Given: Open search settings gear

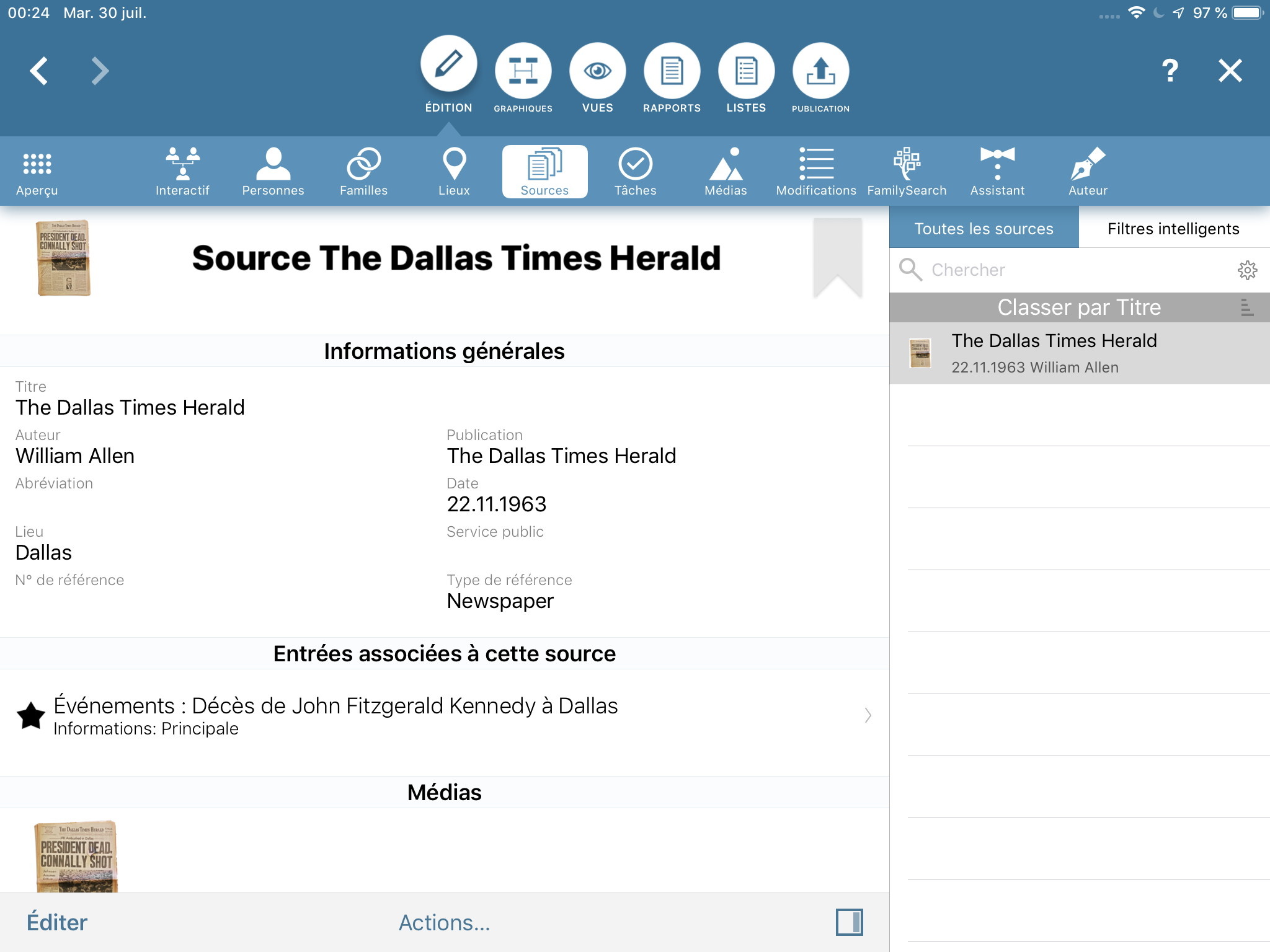Looking at the screenshot, I should tap(1247, 270).
